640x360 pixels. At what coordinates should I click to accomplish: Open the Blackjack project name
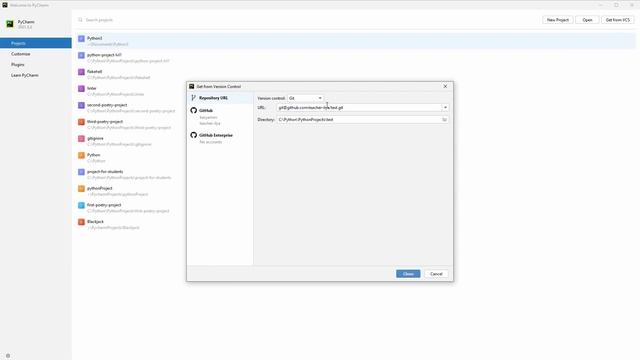[95, 222]
